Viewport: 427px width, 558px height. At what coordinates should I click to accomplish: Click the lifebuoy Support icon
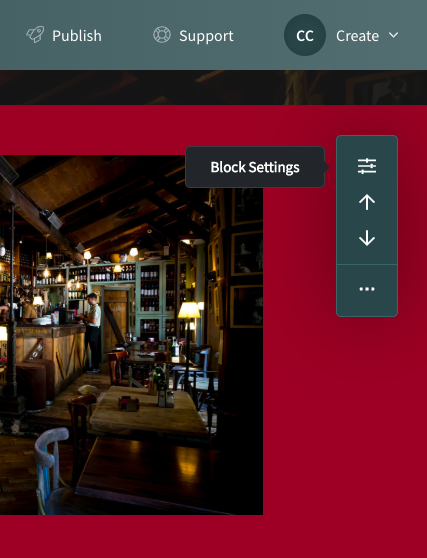162,35
